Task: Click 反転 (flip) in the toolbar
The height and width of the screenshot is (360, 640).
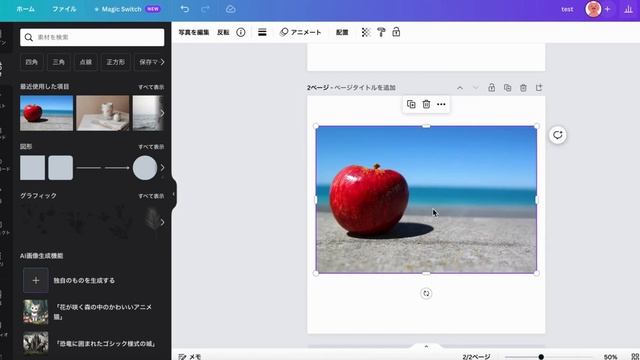Action: (x=223, y=32)
